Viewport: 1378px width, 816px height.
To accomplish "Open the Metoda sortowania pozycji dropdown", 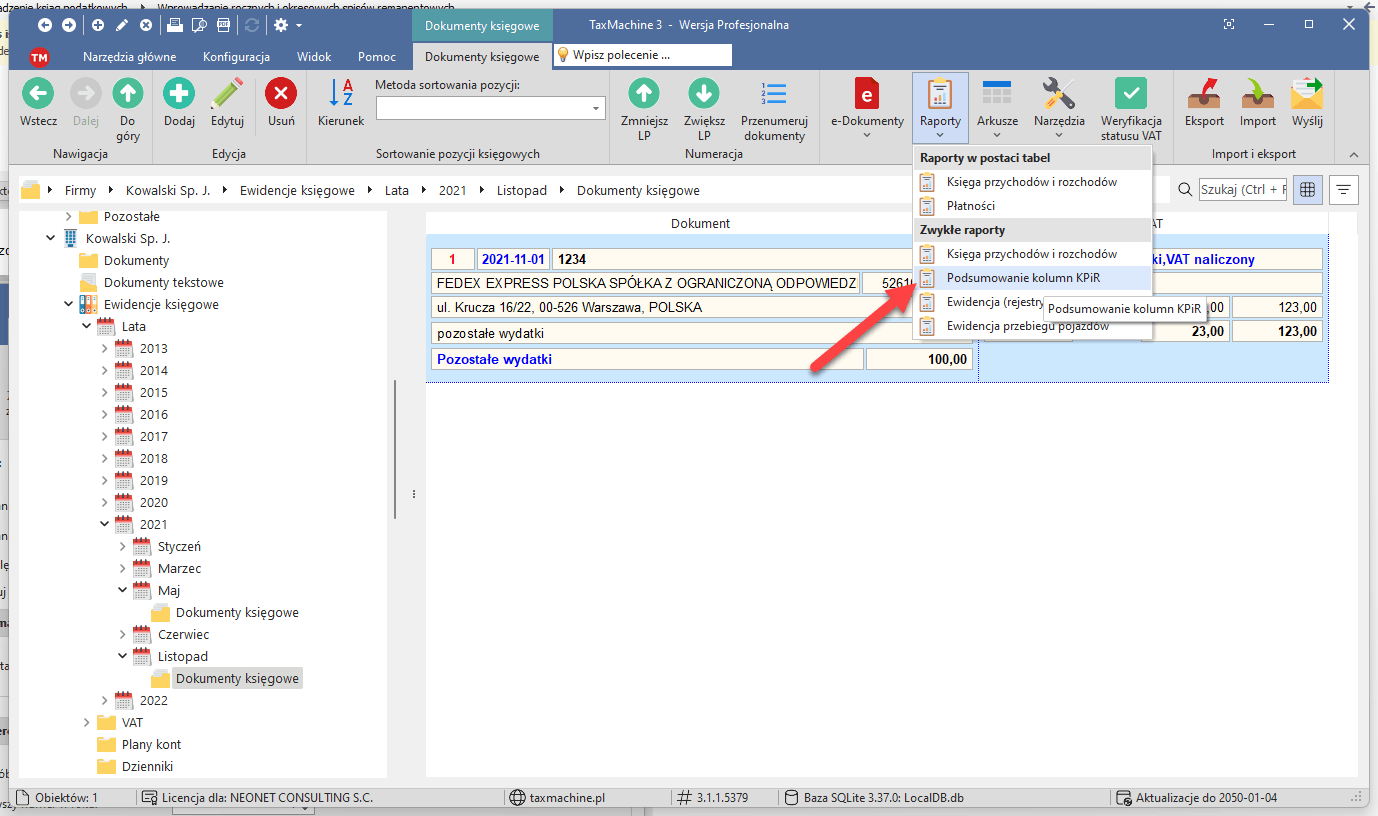I will [596, 108].
